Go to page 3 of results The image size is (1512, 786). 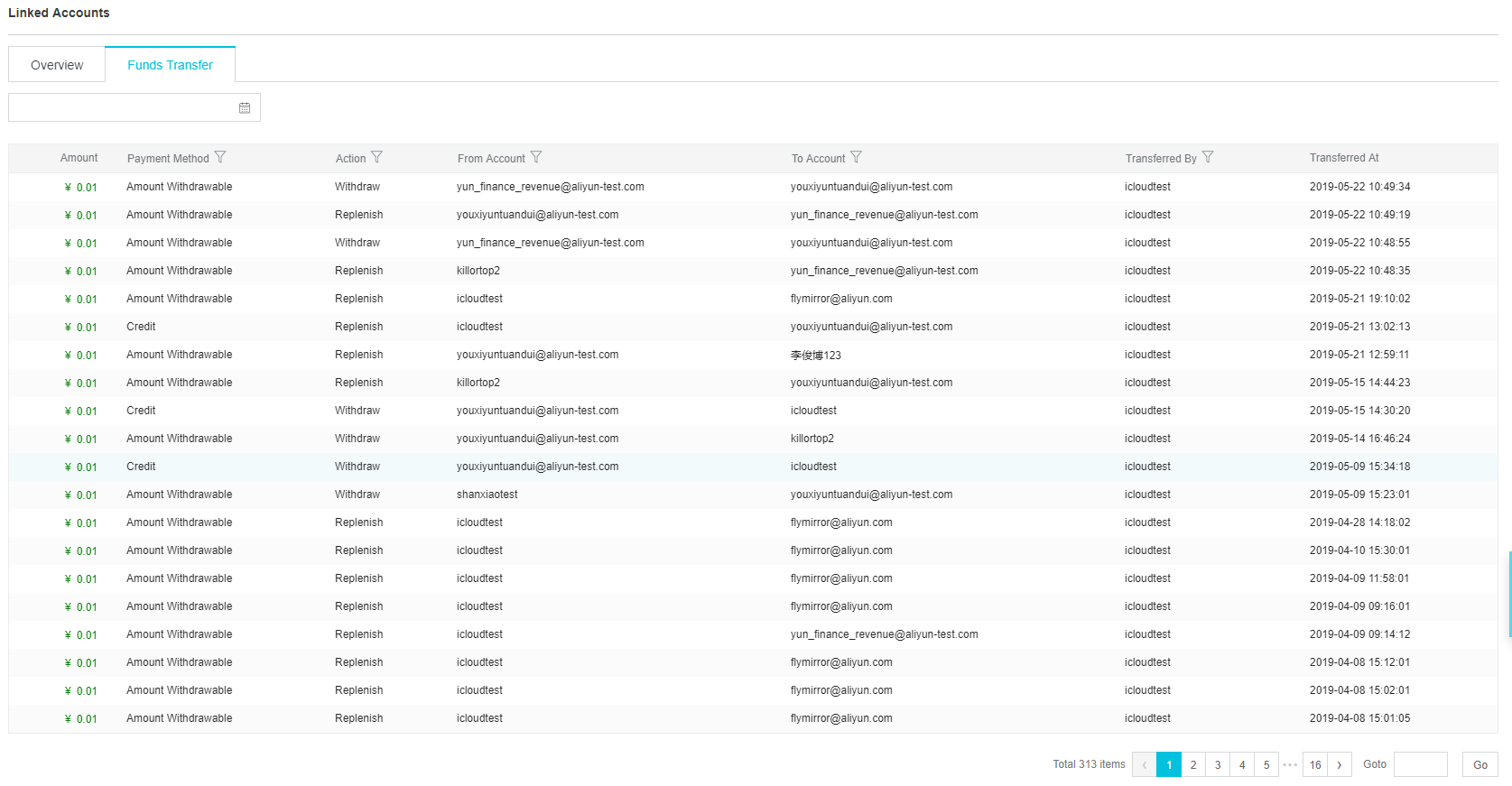[1218, 764]
